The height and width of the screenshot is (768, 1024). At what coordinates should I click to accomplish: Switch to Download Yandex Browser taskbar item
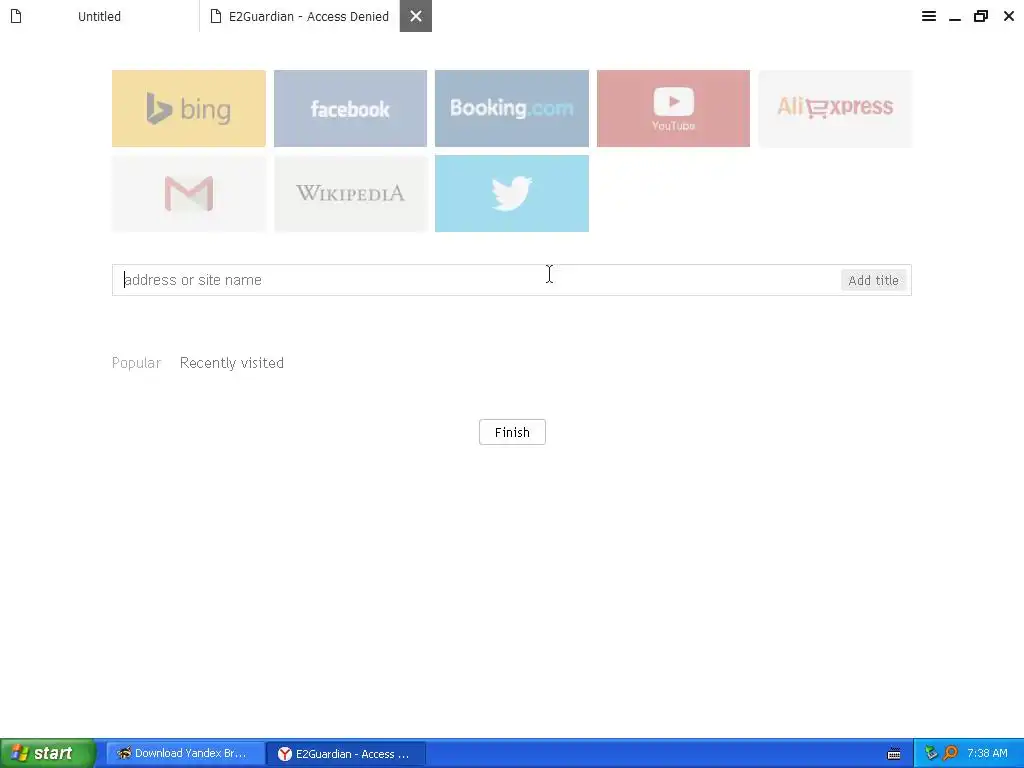tap(185, 754)
